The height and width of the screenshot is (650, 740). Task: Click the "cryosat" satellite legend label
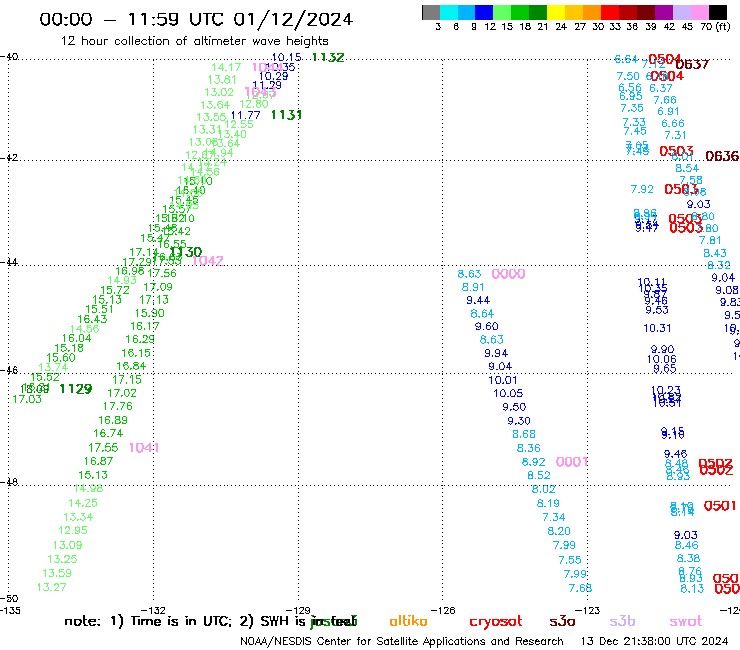[x=496, y=621]
